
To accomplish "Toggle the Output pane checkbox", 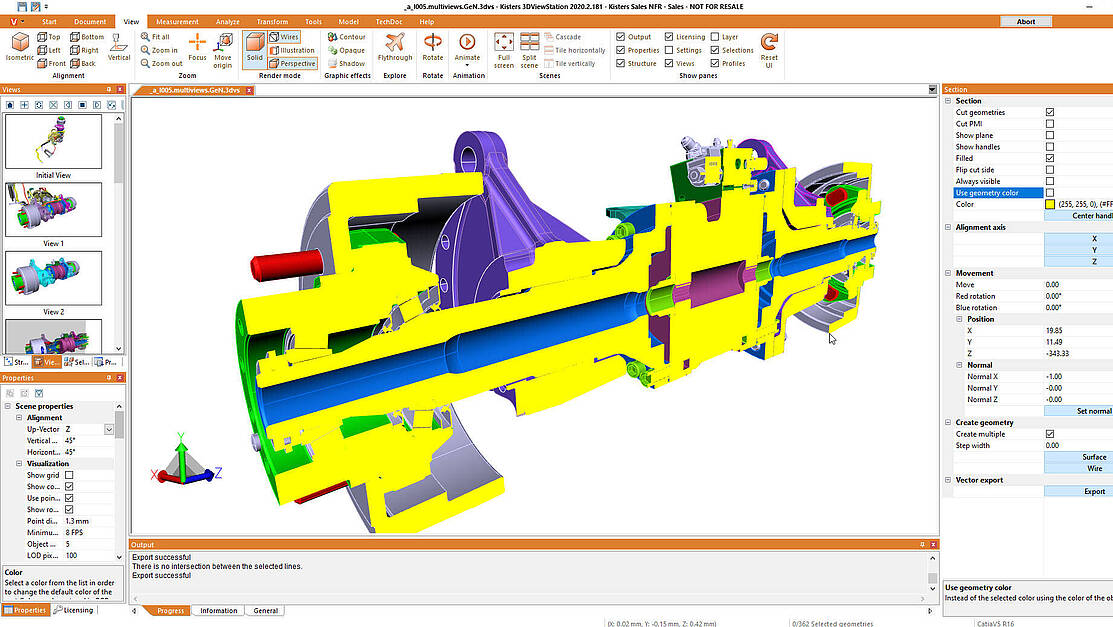I will point(620,37).
